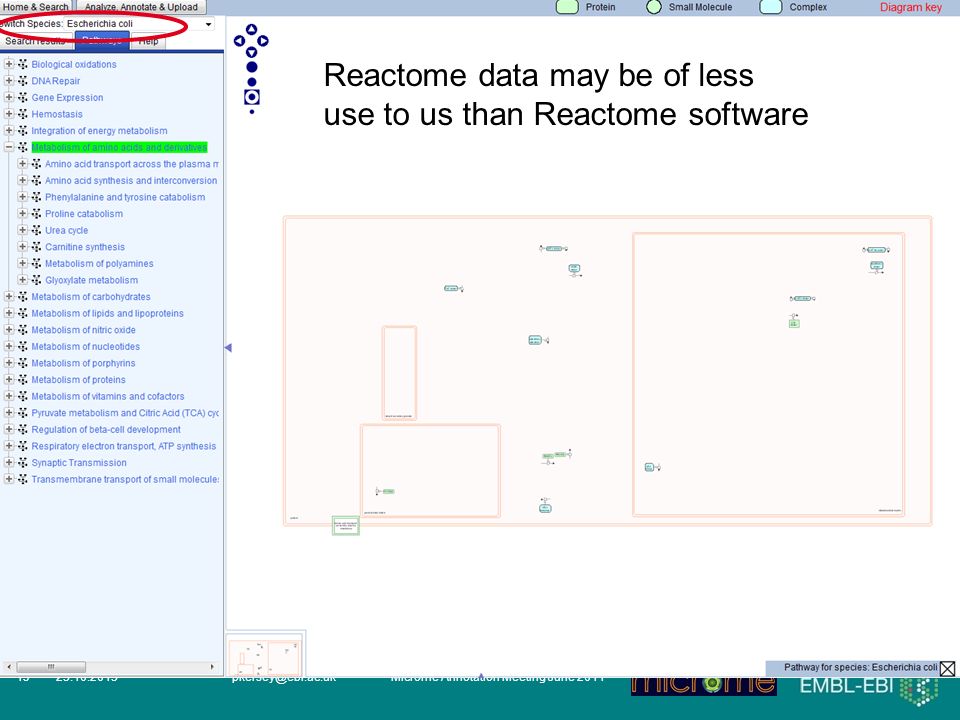Viewport: 960px width, 720px height.
Task: Expand the DNA Repair node
Action: click(9, 80)
